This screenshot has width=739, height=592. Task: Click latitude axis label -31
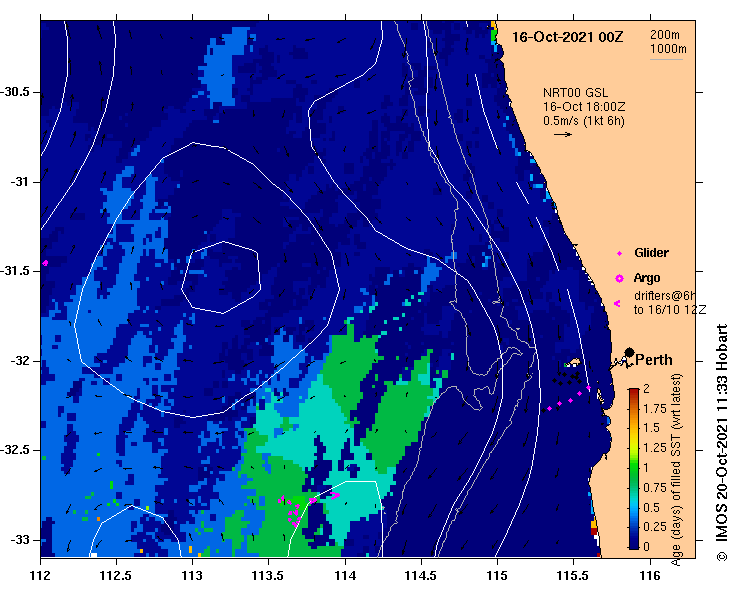pos(20,181)
